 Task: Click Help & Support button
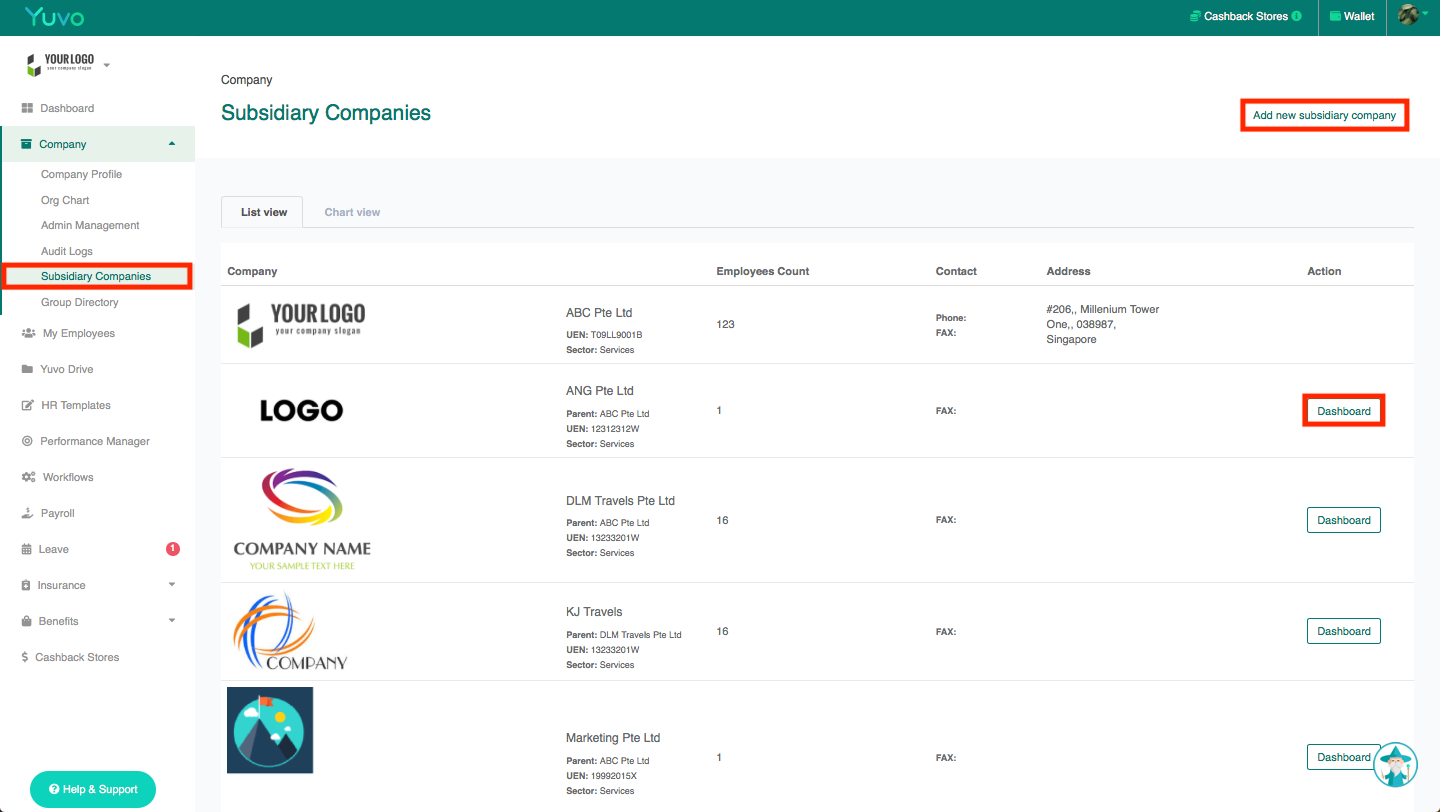[93, 789]
